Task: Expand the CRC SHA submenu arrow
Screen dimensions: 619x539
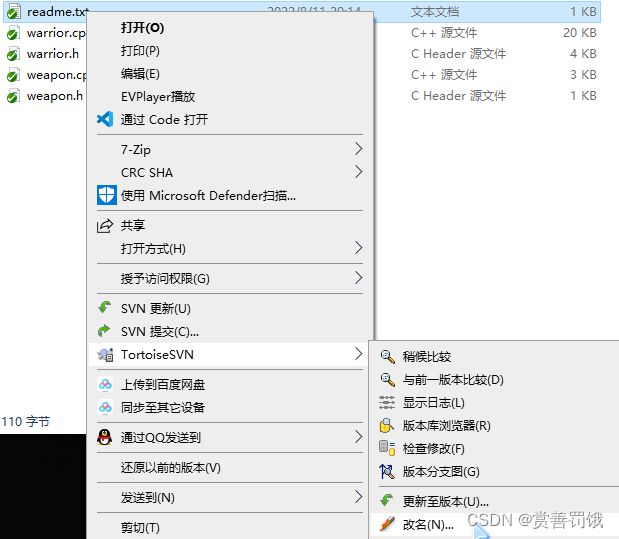Action: [x=358, y=172]
